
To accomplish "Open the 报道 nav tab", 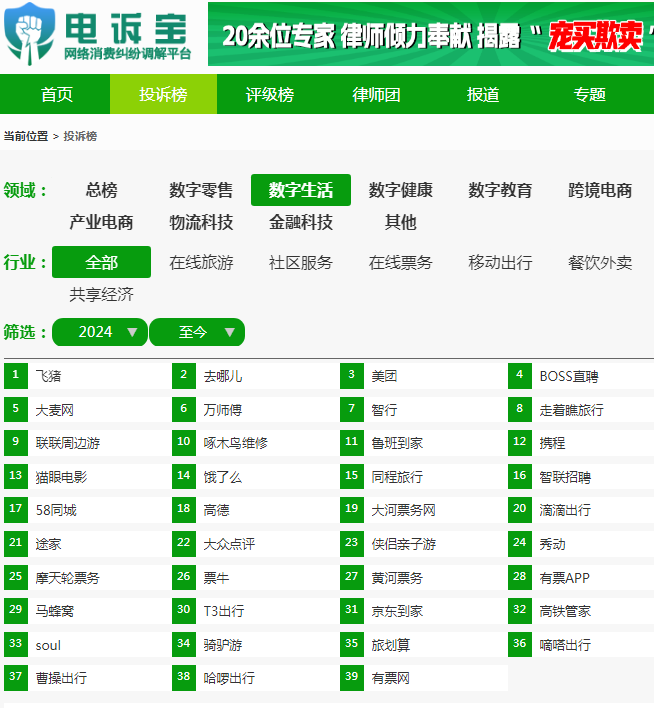I will coord(483,94).
